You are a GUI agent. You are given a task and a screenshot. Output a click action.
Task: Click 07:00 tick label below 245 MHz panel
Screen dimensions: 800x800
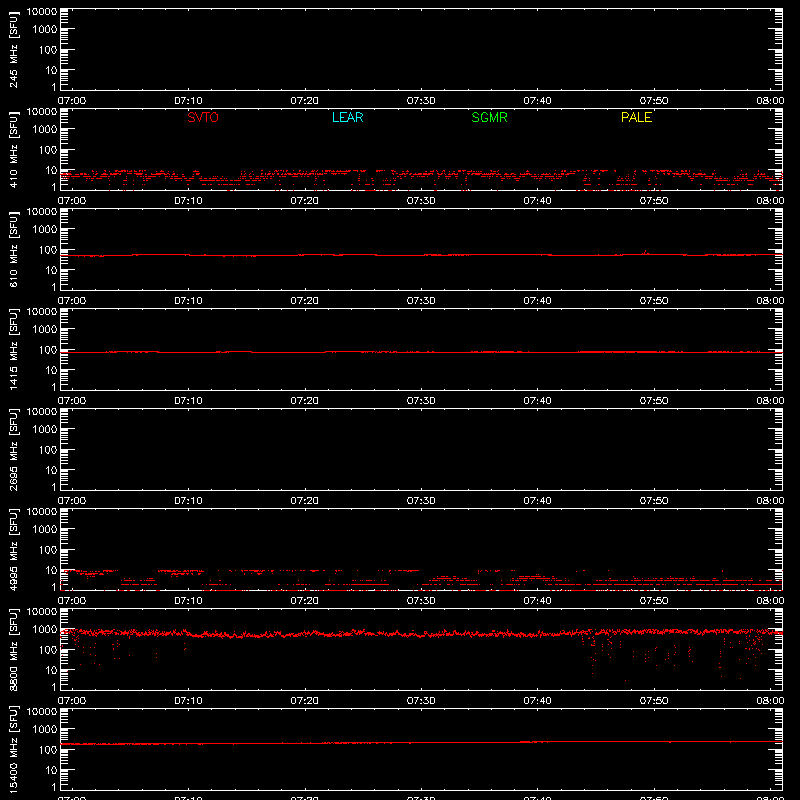(72, 101)
